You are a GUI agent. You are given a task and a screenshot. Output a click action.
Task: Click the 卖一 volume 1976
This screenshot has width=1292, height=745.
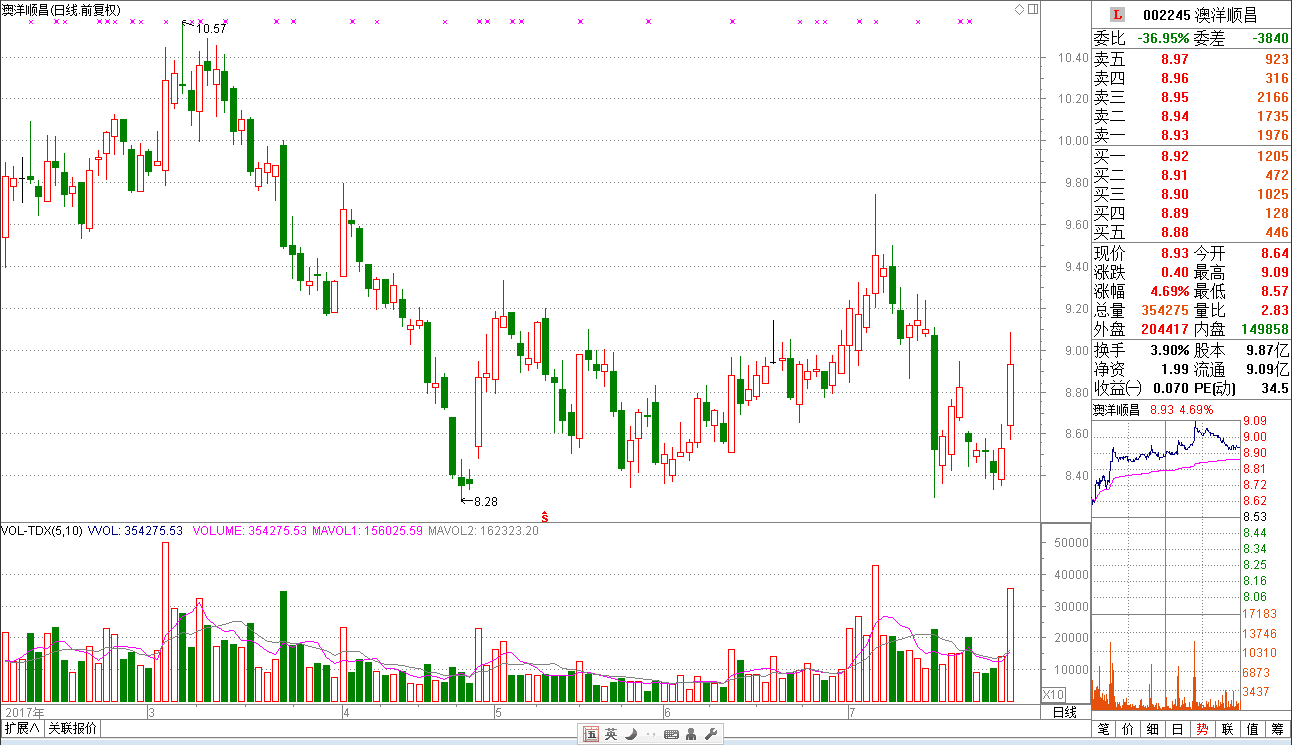[1272, 136]
